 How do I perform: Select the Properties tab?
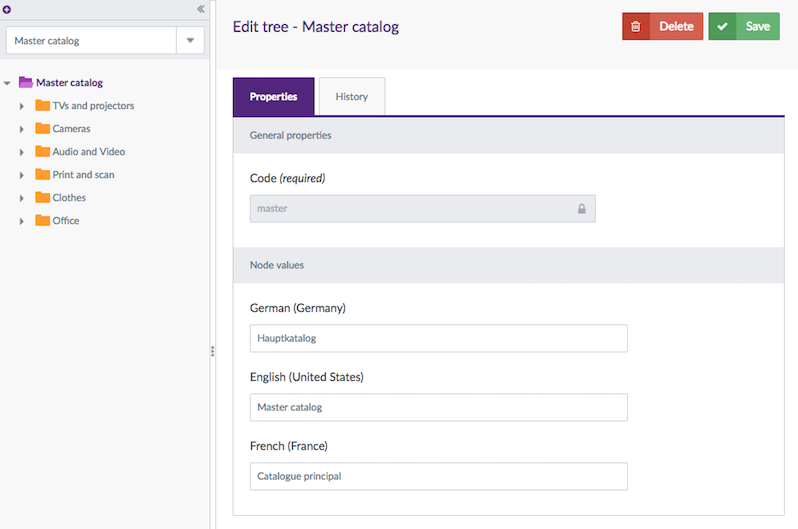coord(273,97)
